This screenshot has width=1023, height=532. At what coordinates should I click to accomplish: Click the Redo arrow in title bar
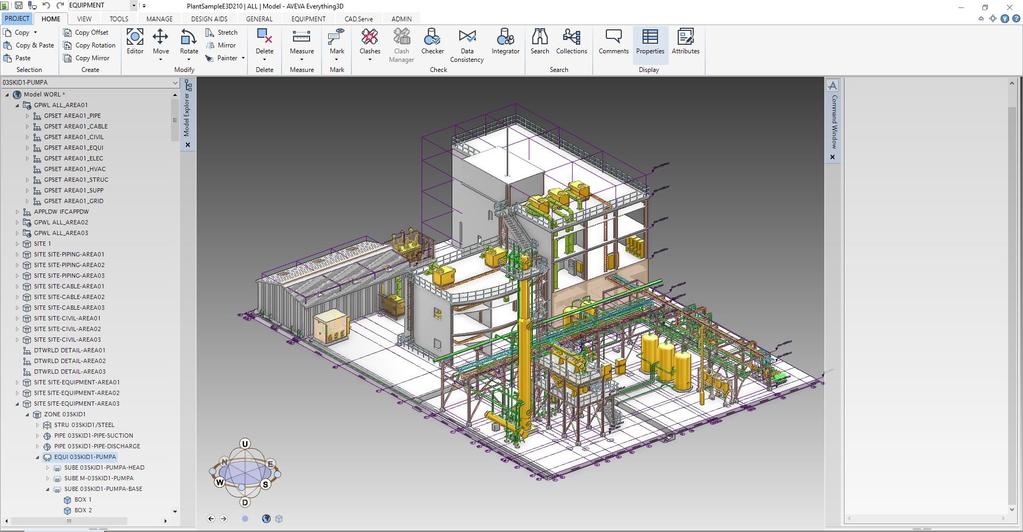[60, 5]
